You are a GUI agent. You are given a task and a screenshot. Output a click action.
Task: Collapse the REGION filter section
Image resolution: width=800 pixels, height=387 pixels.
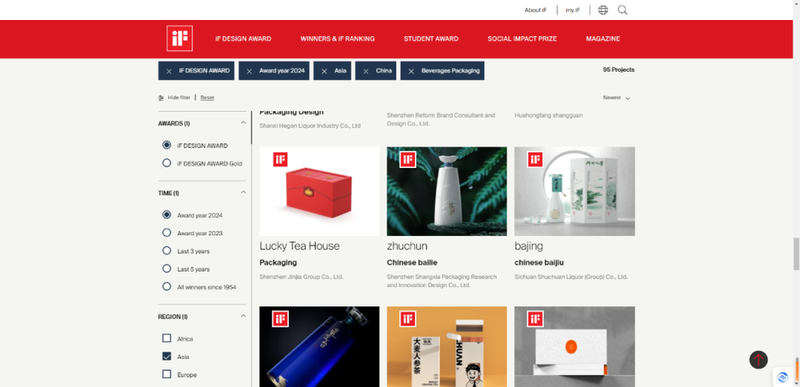pos(243,316)
